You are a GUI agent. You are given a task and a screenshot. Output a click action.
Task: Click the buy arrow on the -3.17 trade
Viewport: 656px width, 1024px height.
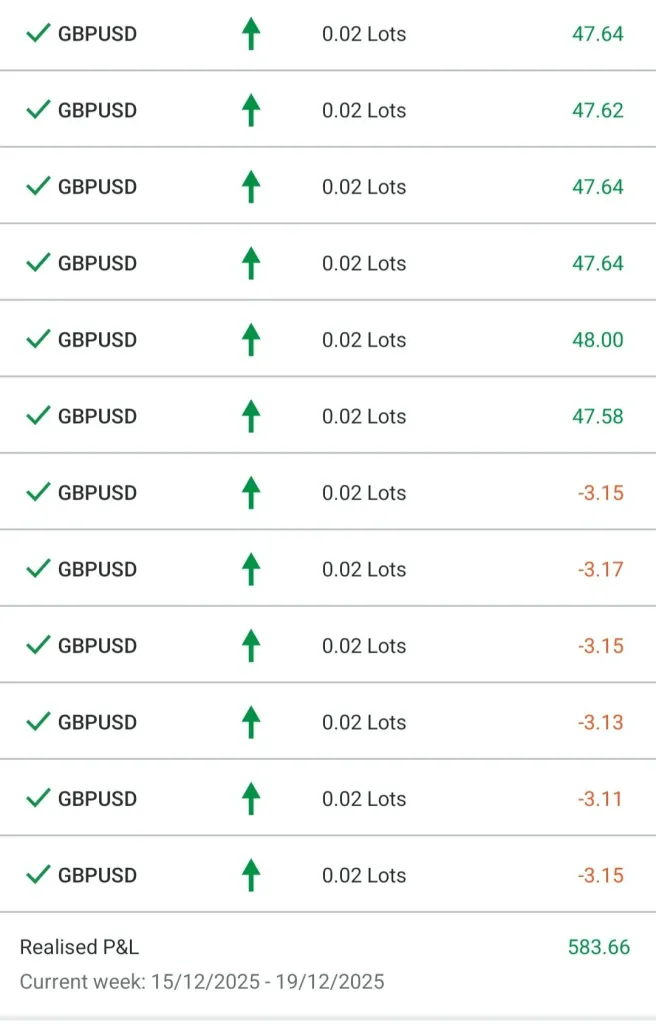coord(251,570)
